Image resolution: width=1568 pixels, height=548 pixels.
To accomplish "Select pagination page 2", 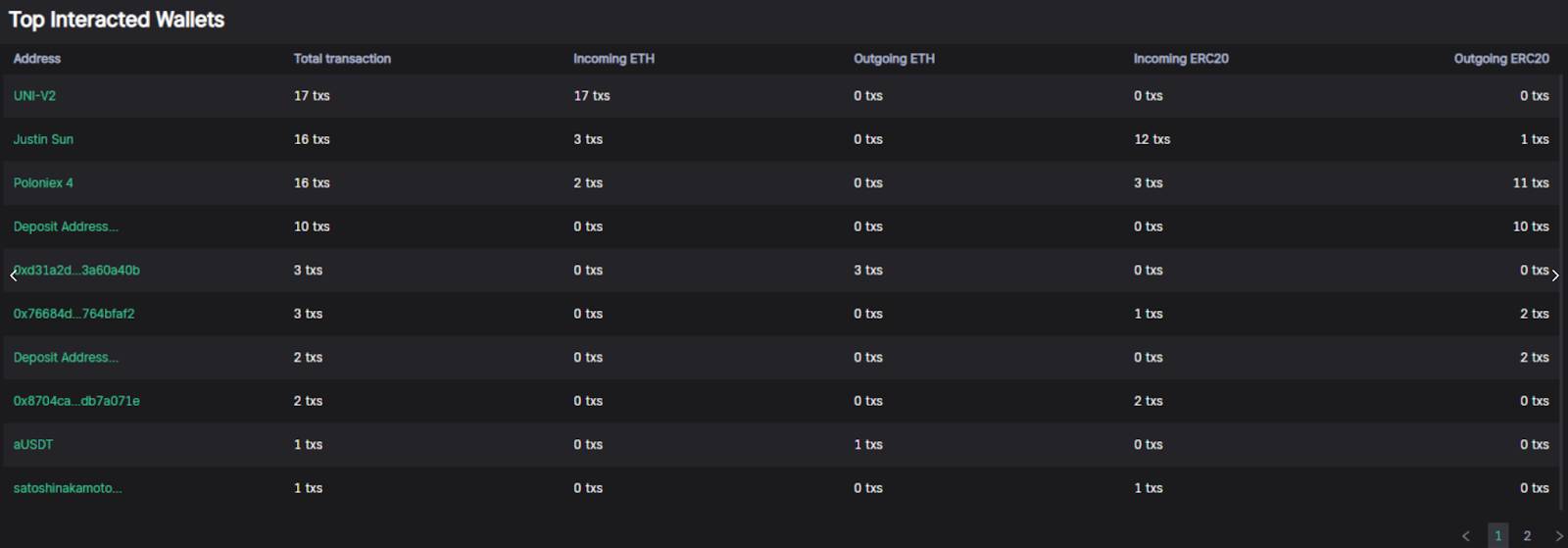I will [x=1527, y=535].
